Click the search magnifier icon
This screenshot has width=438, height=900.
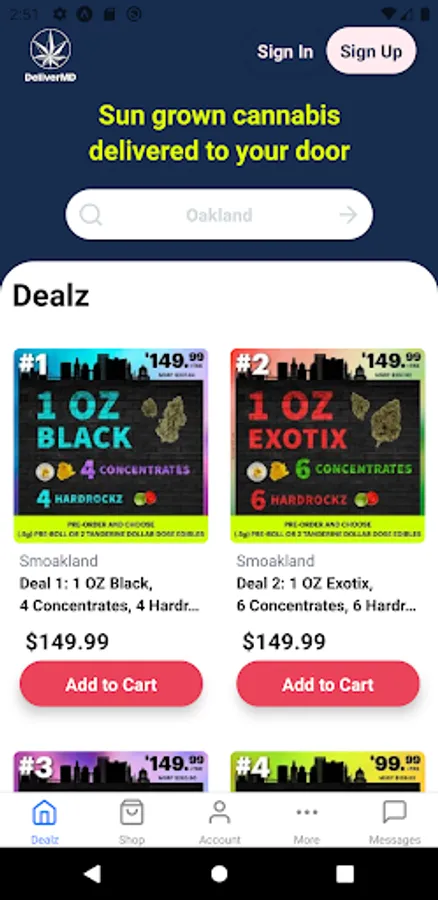[91, 215]
